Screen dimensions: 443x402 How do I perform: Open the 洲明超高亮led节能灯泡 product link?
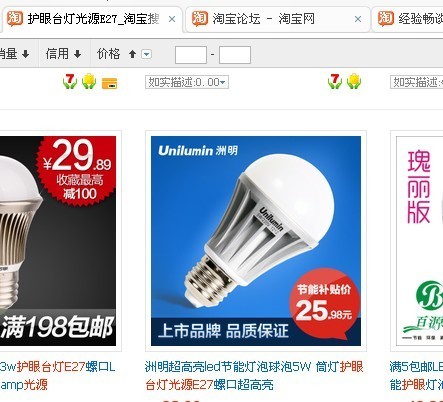click(x=254, y=376)
